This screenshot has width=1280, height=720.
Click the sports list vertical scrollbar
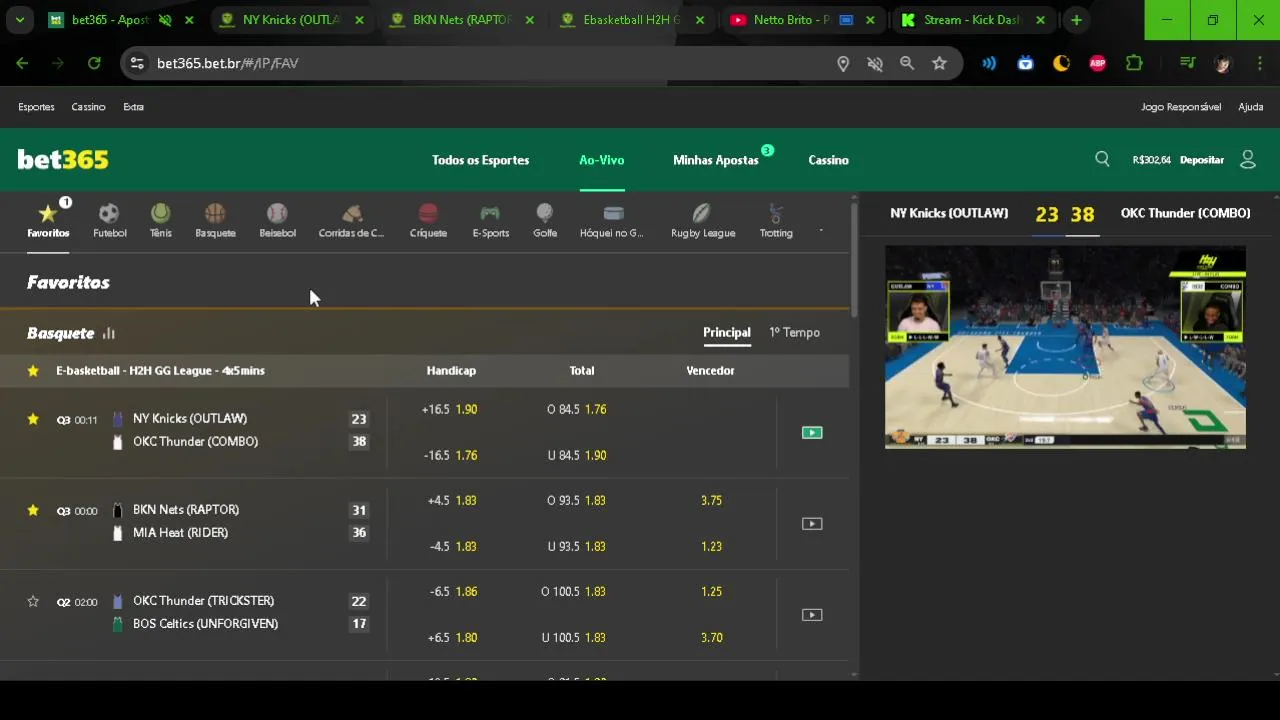(854, 260)
